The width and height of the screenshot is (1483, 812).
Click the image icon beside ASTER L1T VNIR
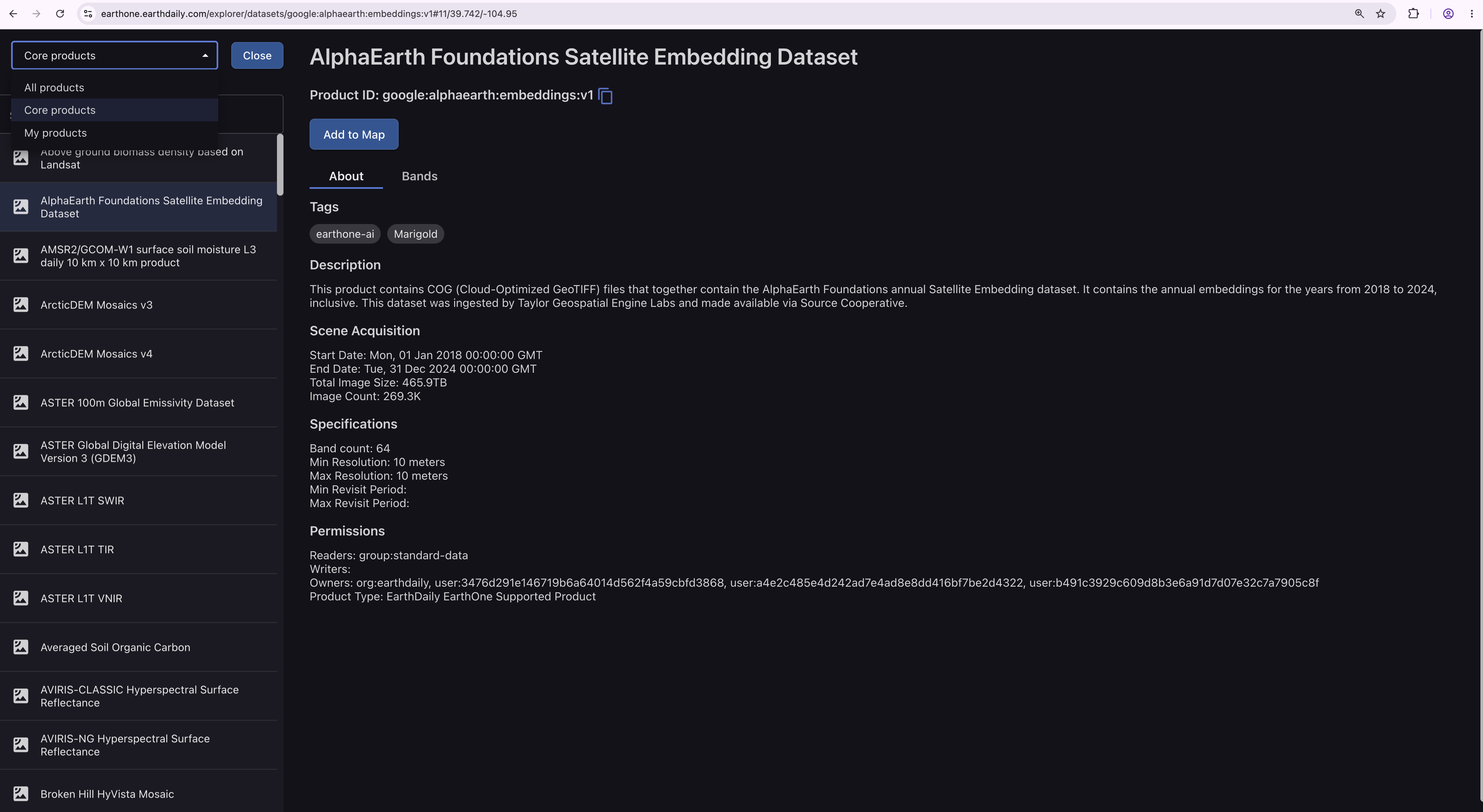click(21, 598)
